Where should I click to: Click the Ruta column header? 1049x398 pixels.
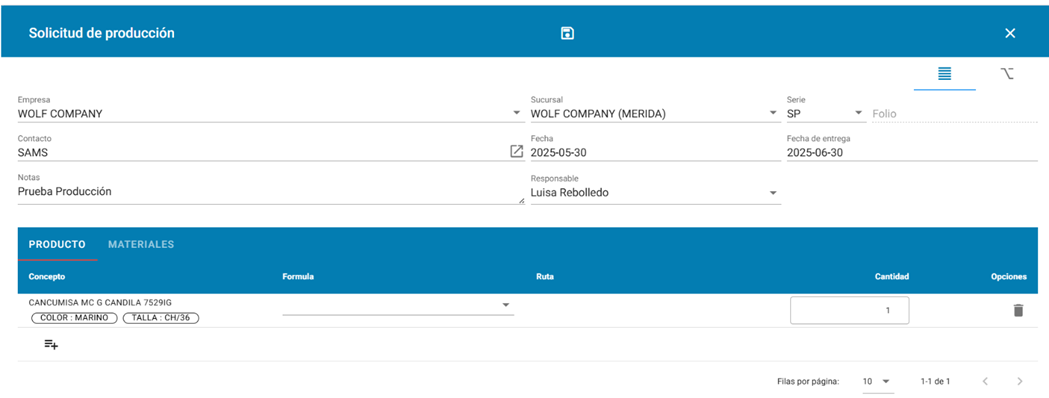tap(545, 276)
